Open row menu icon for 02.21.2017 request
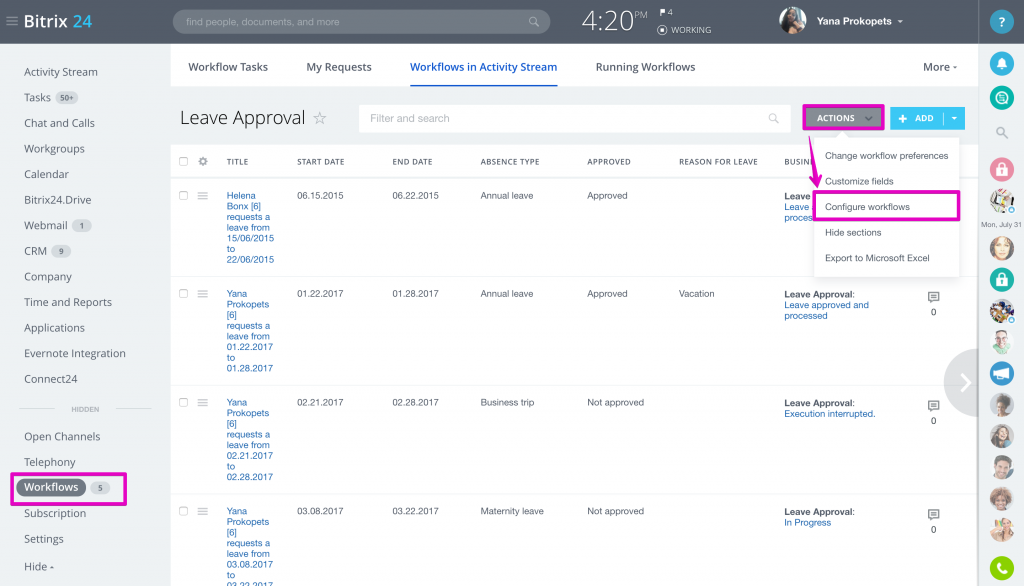The width and height of the screenshot is (1024, 586). point(203,402)
